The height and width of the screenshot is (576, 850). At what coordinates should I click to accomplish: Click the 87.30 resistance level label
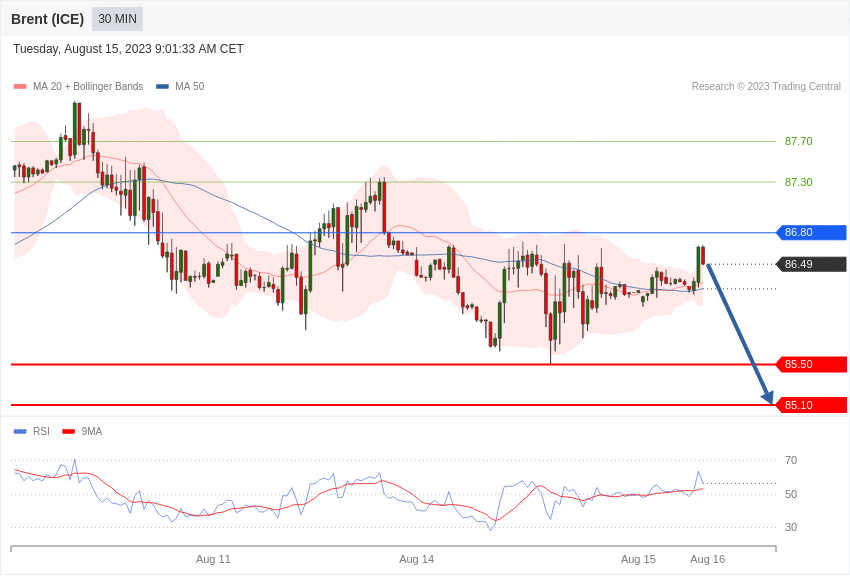(x=799, y=182)
